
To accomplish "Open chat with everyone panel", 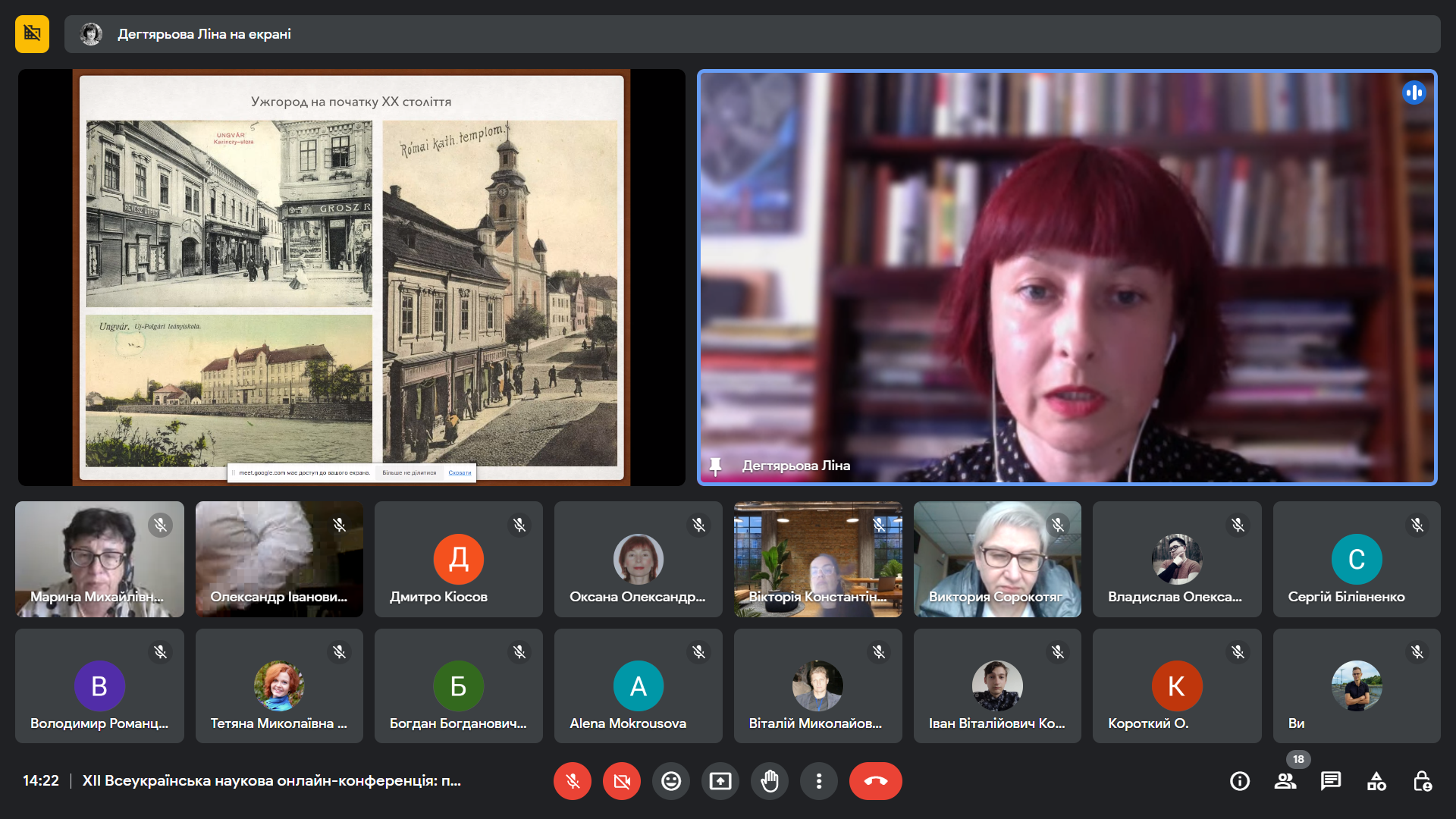I will point(1331,781).
